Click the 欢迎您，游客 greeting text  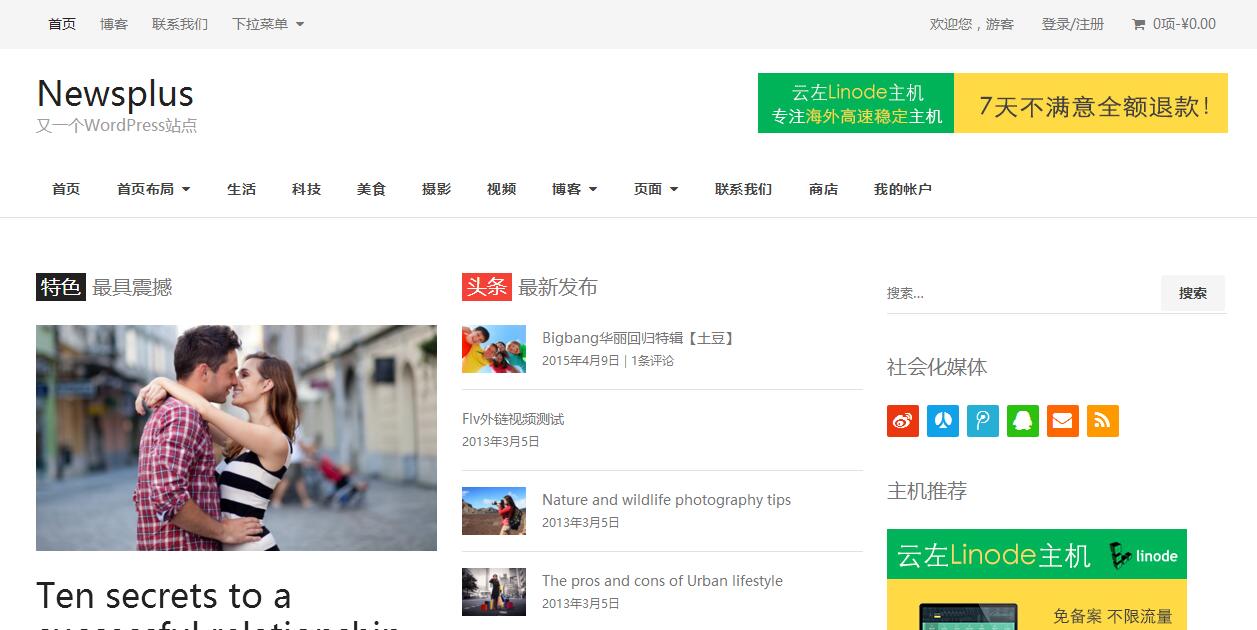click(972, 24)
